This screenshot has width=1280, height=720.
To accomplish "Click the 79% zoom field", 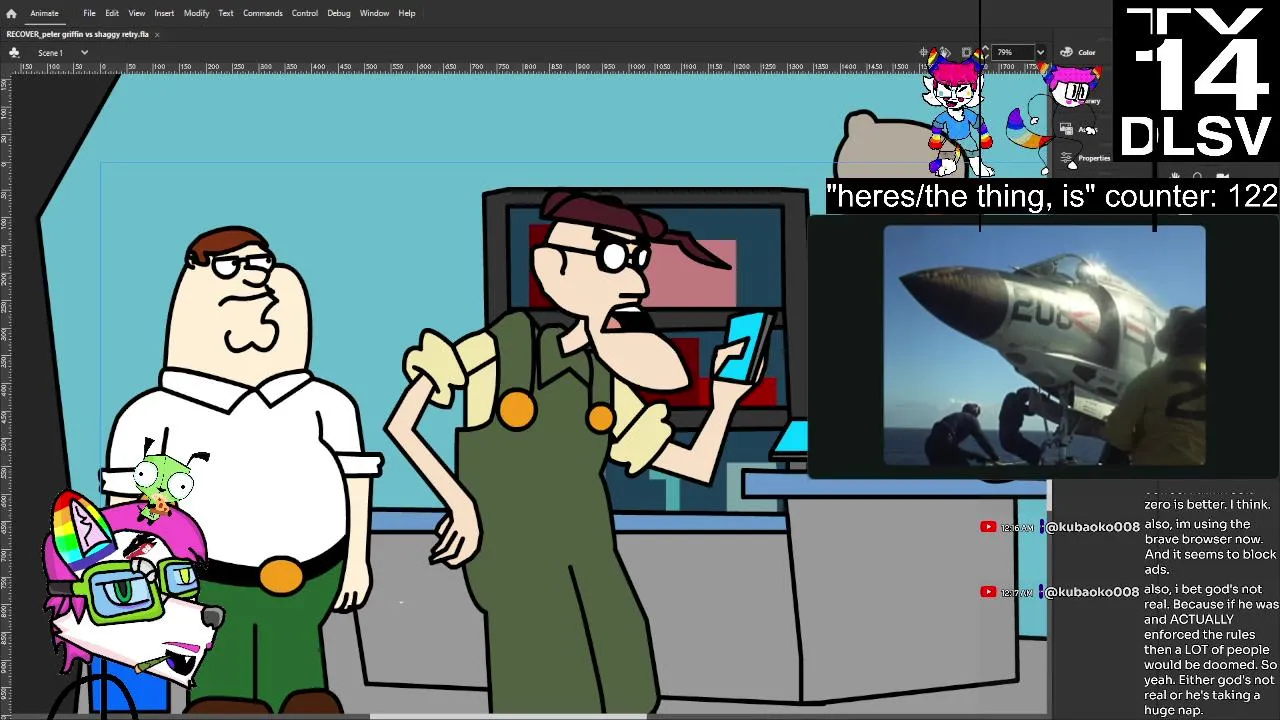I will tap(1013, 52).
